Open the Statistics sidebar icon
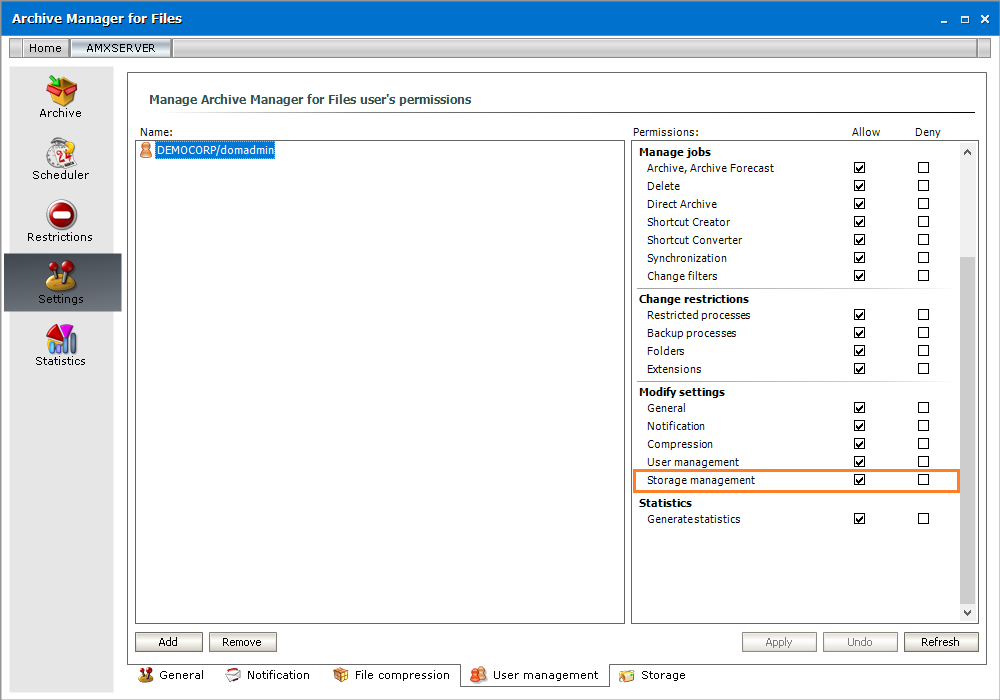This screenshot has height=700, width=1000. (61, 339)
